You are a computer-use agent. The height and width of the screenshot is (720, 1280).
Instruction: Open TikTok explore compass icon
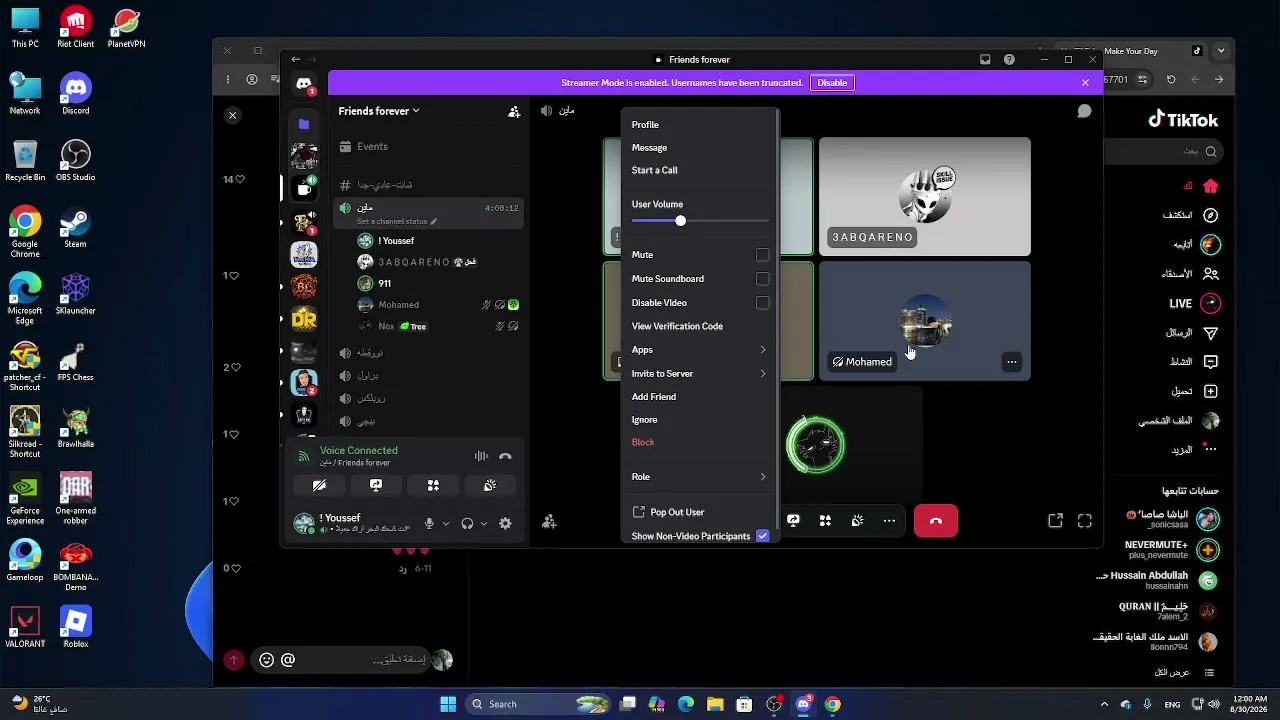click(1211, 215)
